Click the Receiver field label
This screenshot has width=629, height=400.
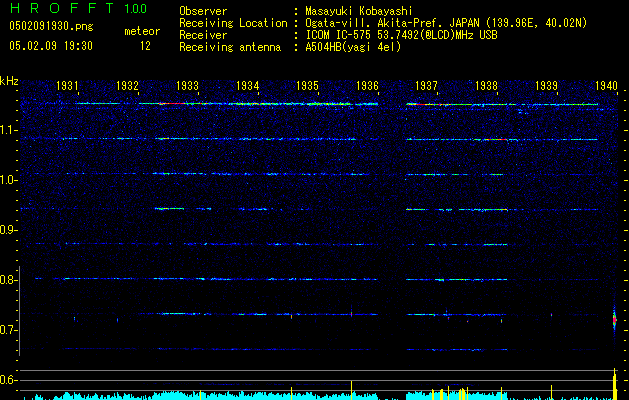click(203, 35)
